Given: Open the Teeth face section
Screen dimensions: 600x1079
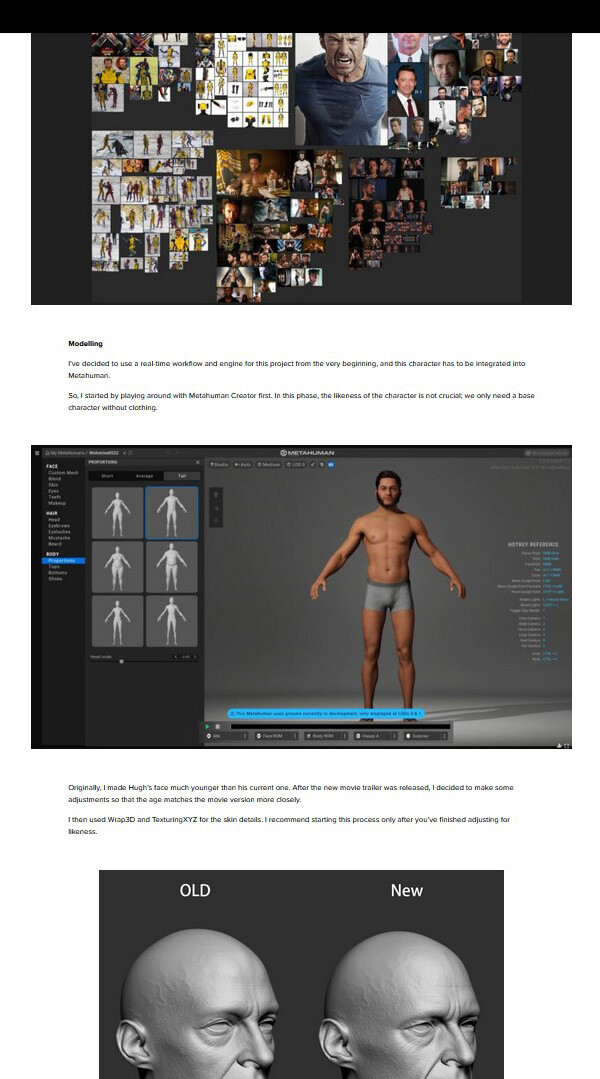Looking at the screenshot, I should (54, 497).
